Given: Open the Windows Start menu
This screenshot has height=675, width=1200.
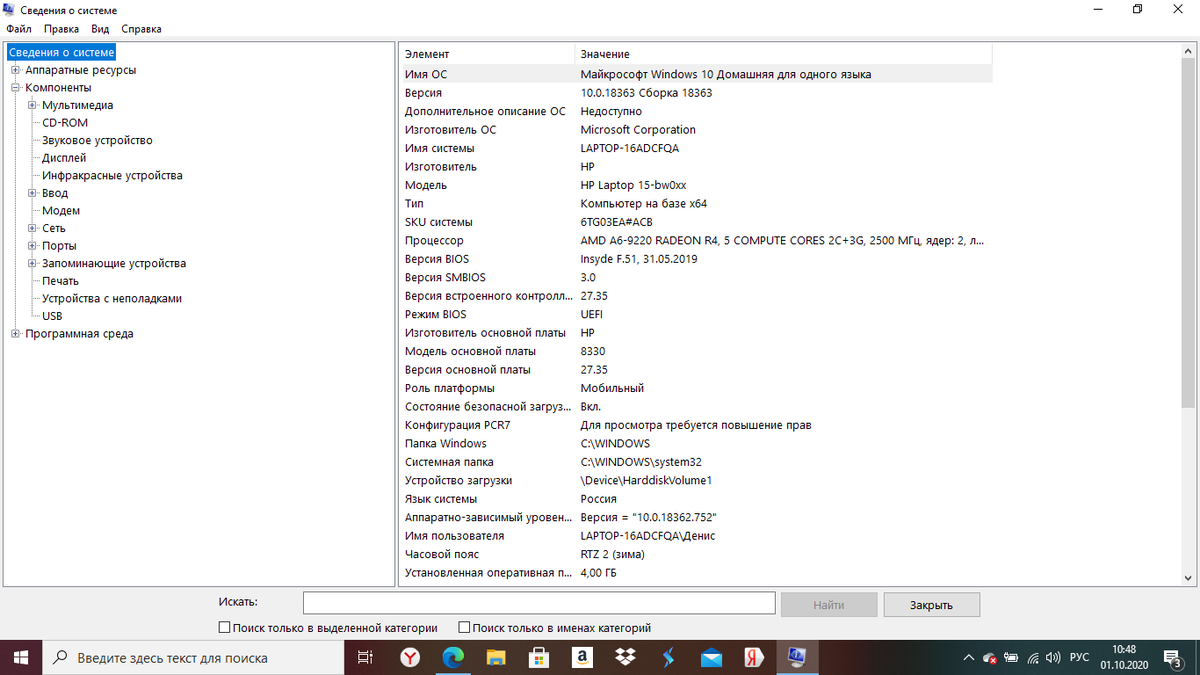Looking at the screenshot, I should [20, 658].
